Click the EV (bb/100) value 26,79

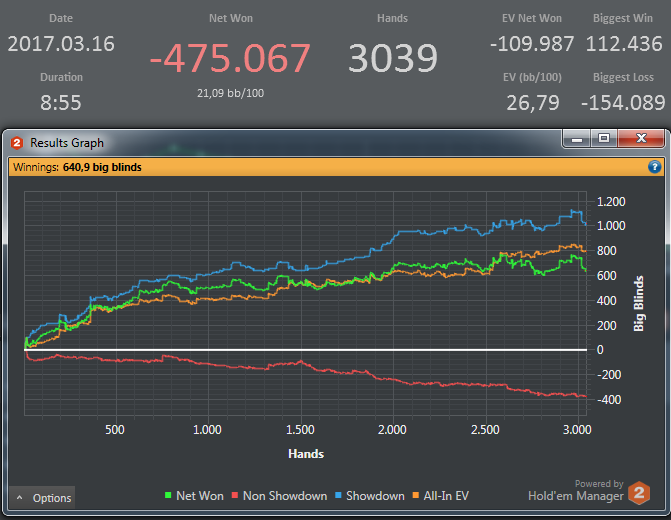click(x=533, y=103)
